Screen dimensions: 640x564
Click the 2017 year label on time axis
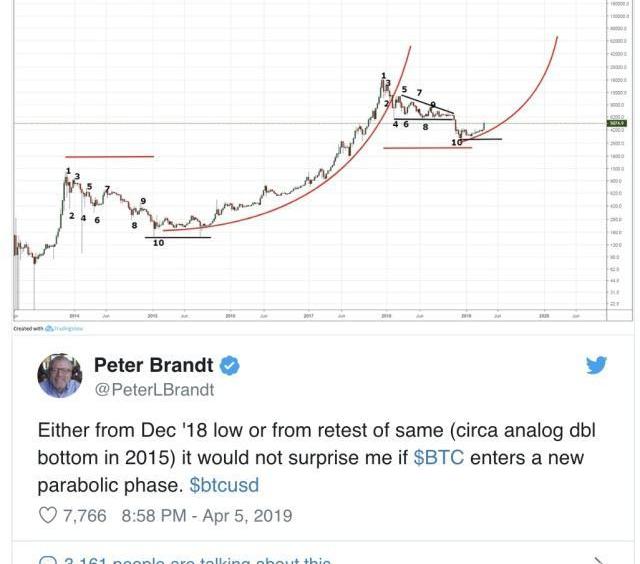(x=309, y=315)
